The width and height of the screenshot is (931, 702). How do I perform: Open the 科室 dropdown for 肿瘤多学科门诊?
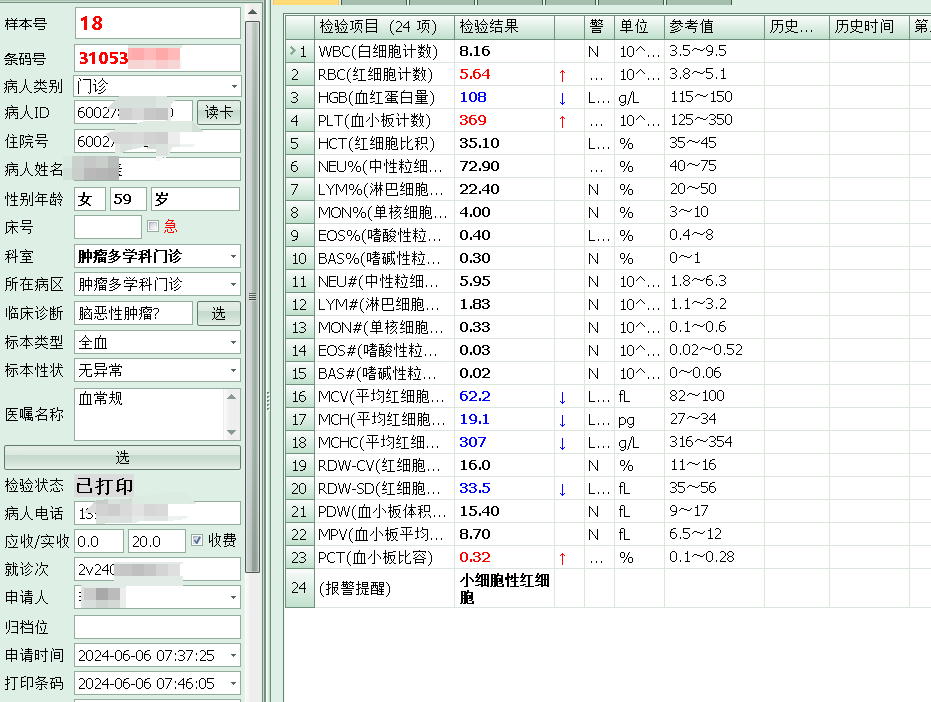point(231,257)
